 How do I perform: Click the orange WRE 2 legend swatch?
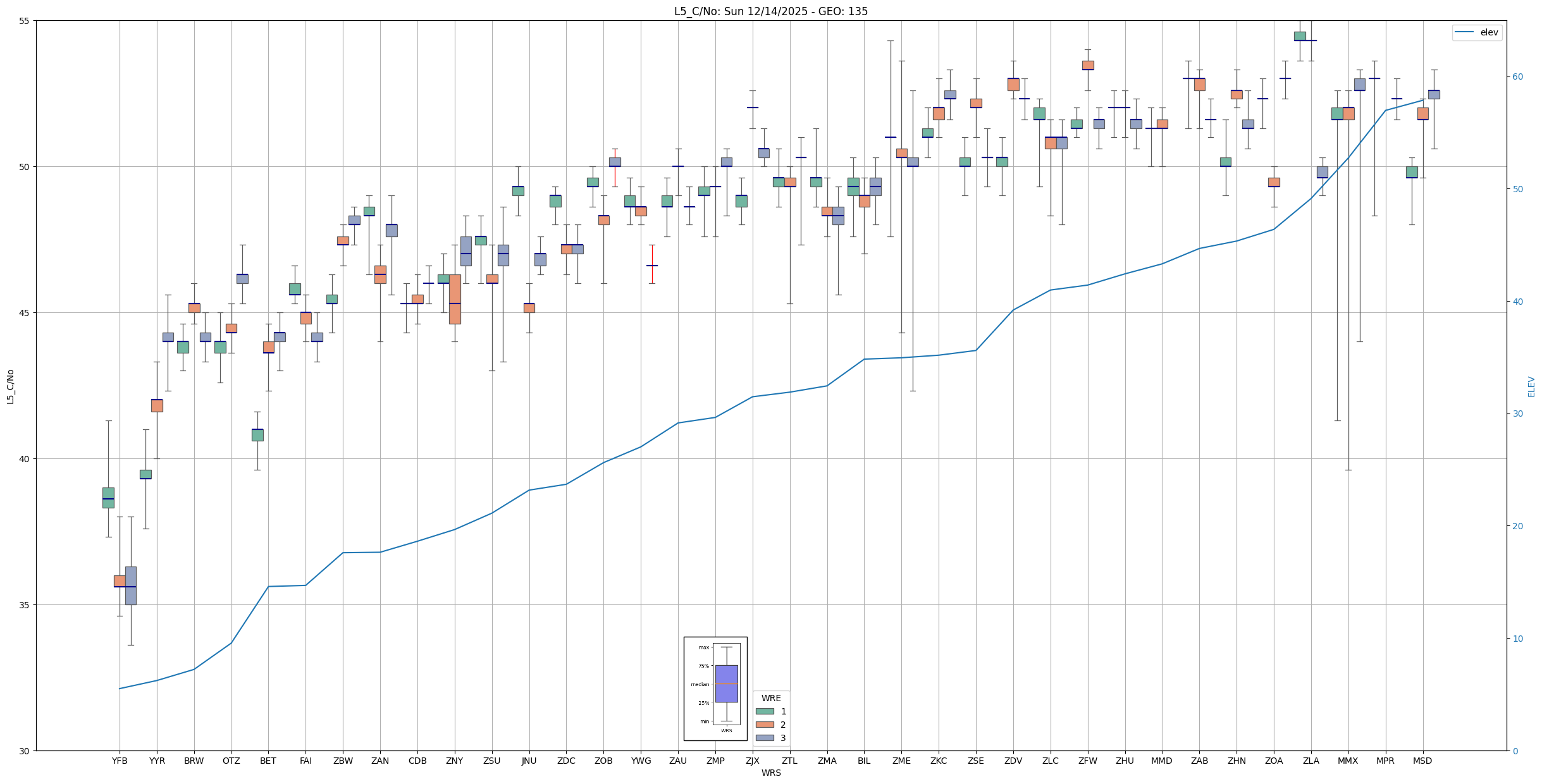765,725
